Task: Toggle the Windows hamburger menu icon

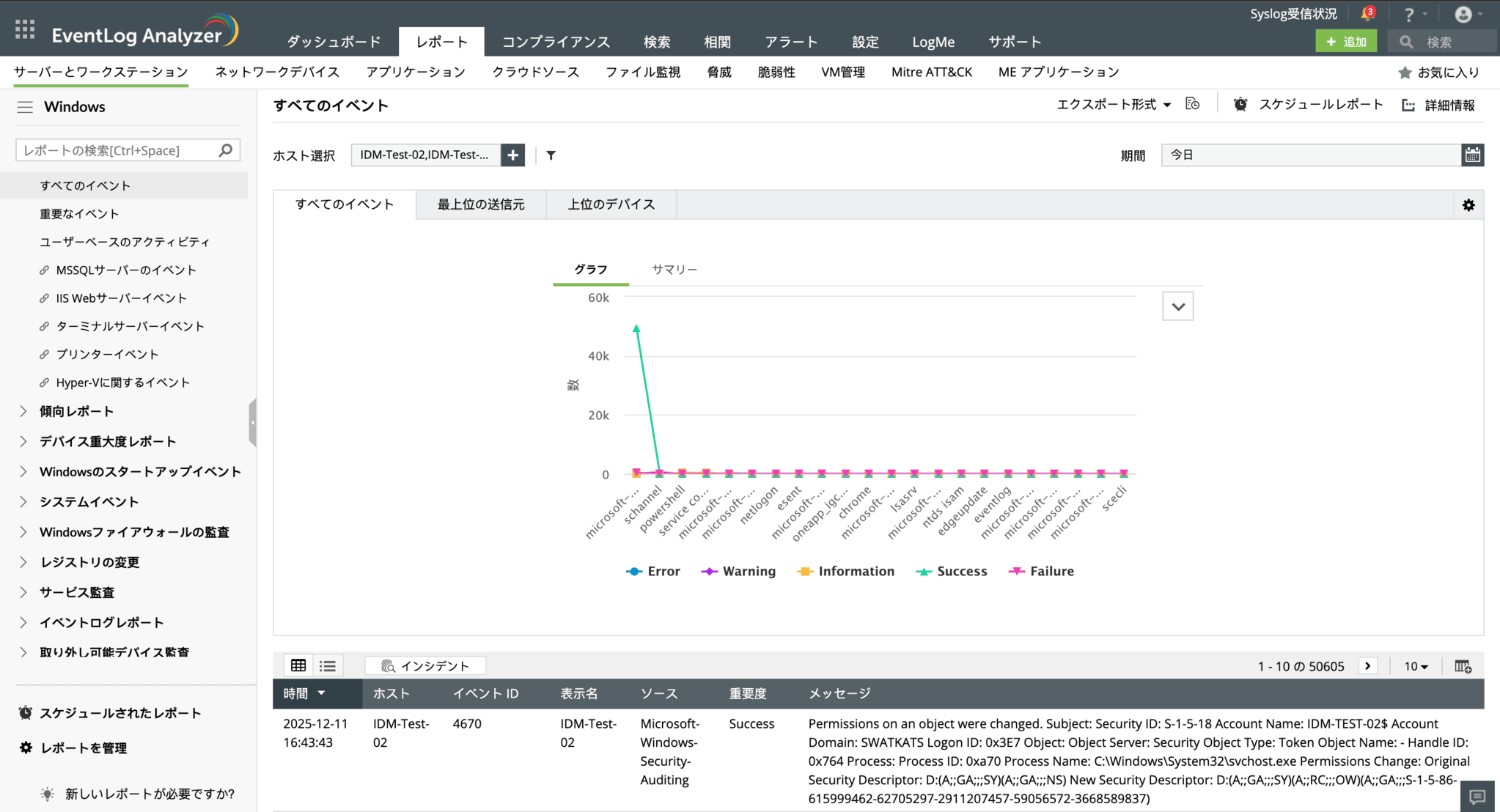Action: 25,107
